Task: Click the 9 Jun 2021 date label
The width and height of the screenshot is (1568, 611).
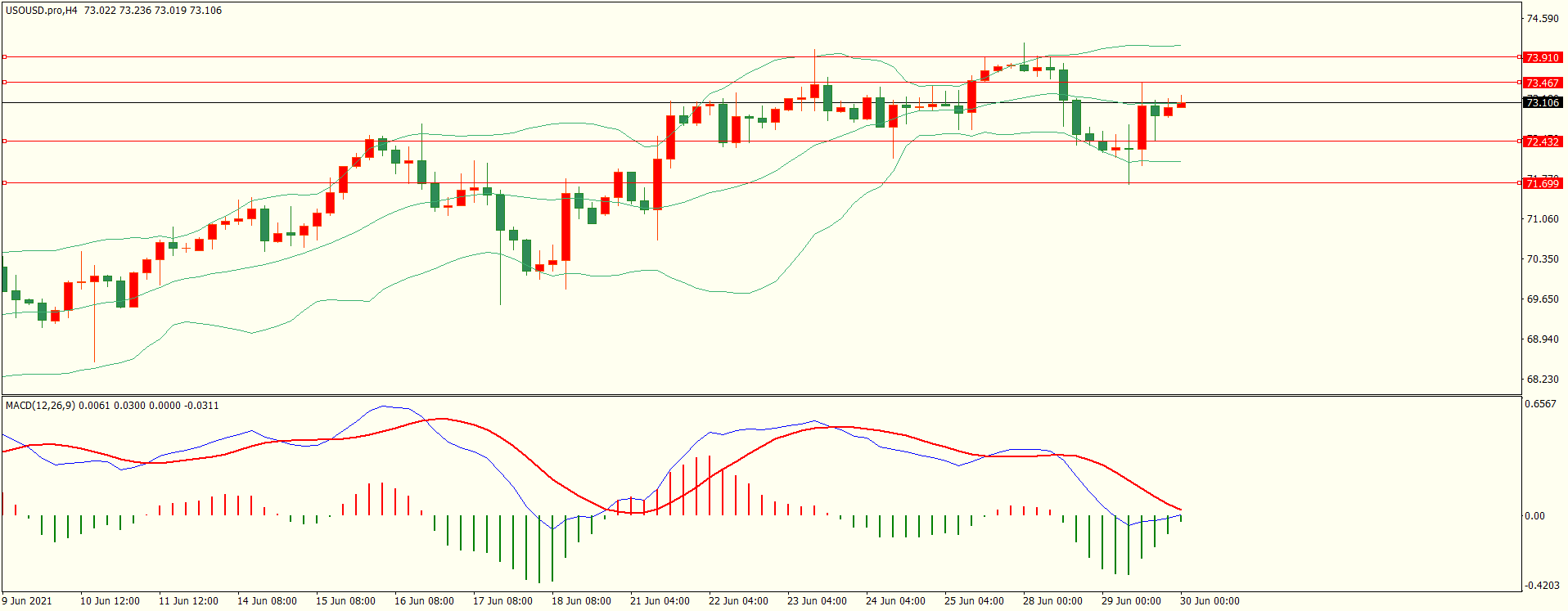Action: pyautogui.click(x=27, y=601)
